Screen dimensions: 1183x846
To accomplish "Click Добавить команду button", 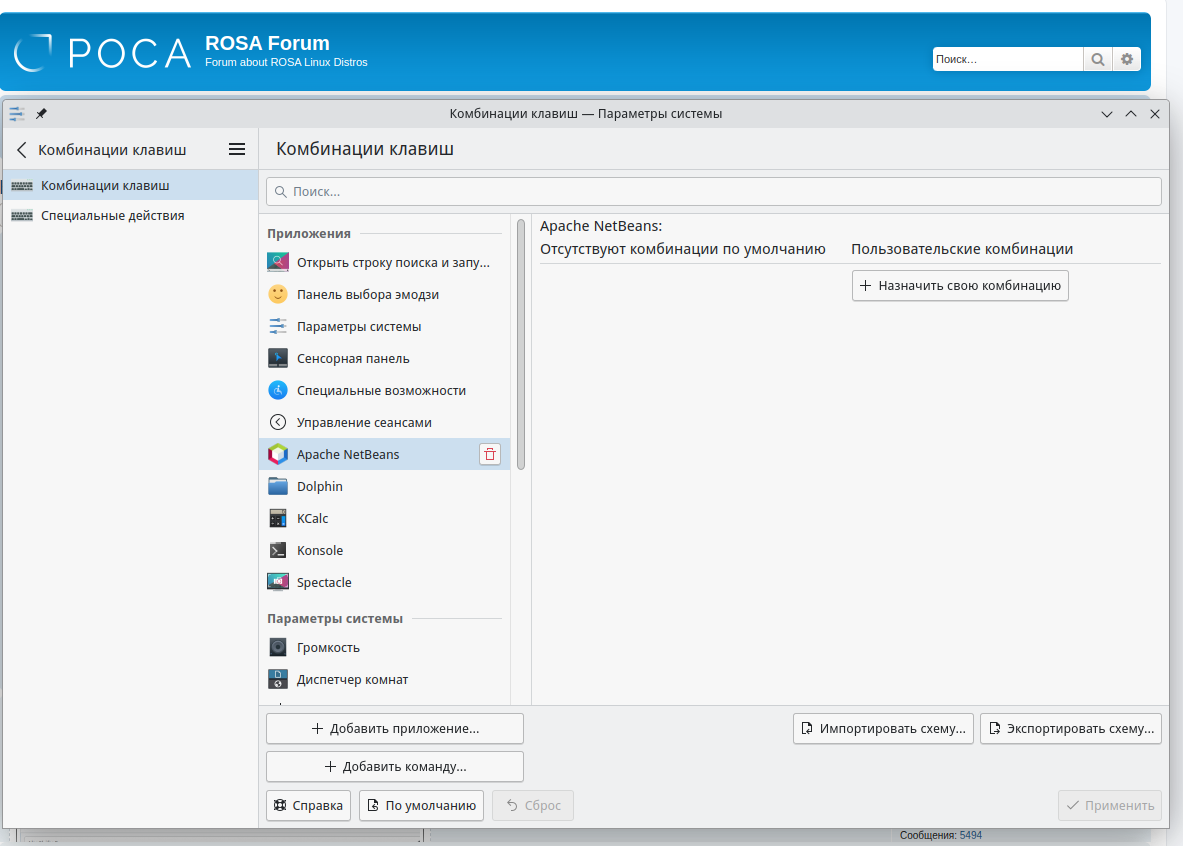I will [395, 766].
